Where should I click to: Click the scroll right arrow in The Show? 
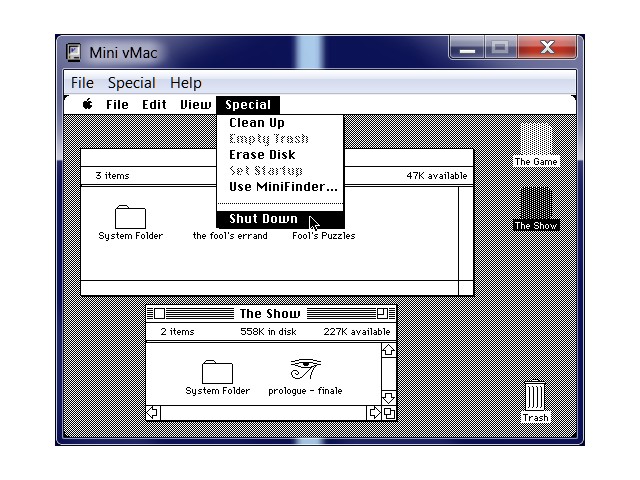tap(374, 413)
